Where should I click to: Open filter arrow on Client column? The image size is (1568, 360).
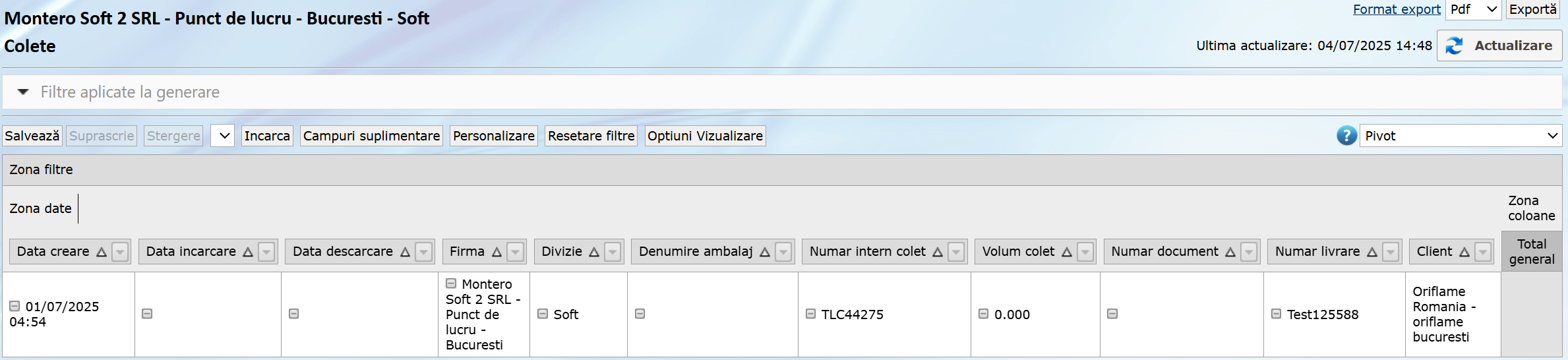[1483, 252]
